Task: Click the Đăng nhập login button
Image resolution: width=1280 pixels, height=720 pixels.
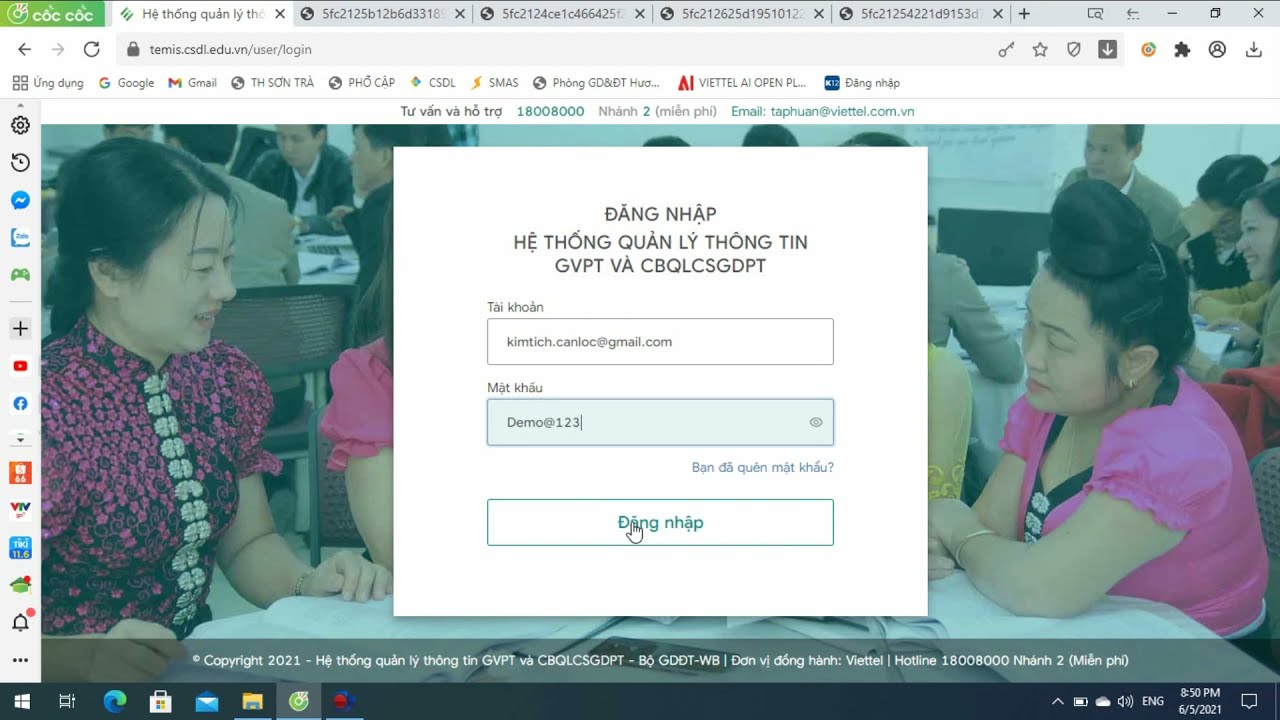Action: click(660, 522)
